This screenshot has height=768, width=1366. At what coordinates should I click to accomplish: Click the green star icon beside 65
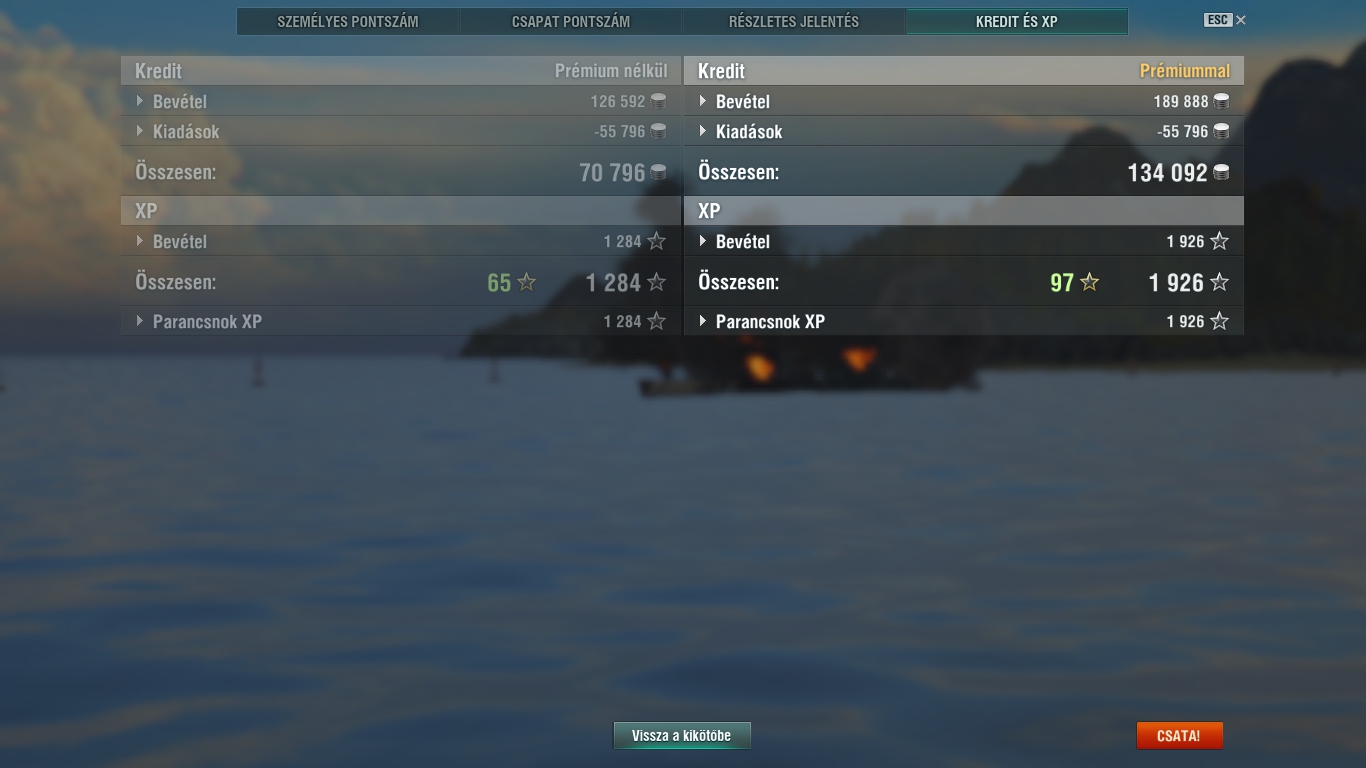click(x=526, y=283)
